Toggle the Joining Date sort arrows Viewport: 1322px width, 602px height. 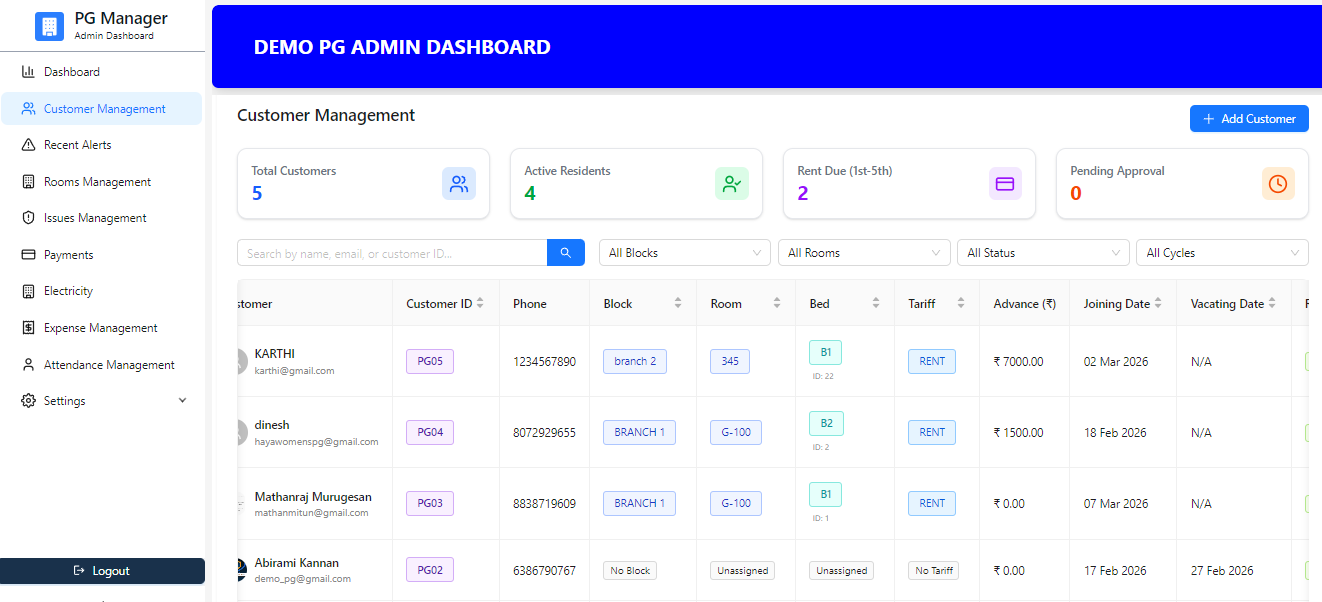tap(1160, 303)
